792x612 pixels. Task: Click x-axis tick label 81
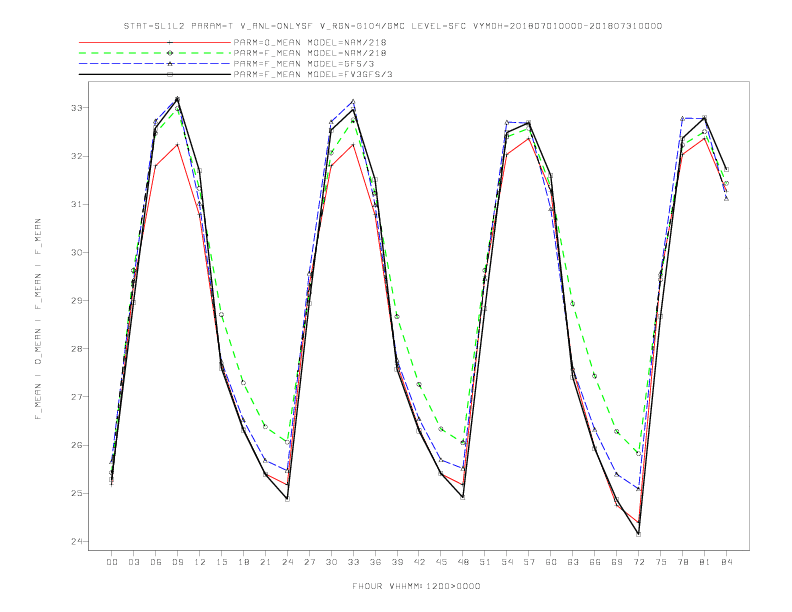pos(705,562)
